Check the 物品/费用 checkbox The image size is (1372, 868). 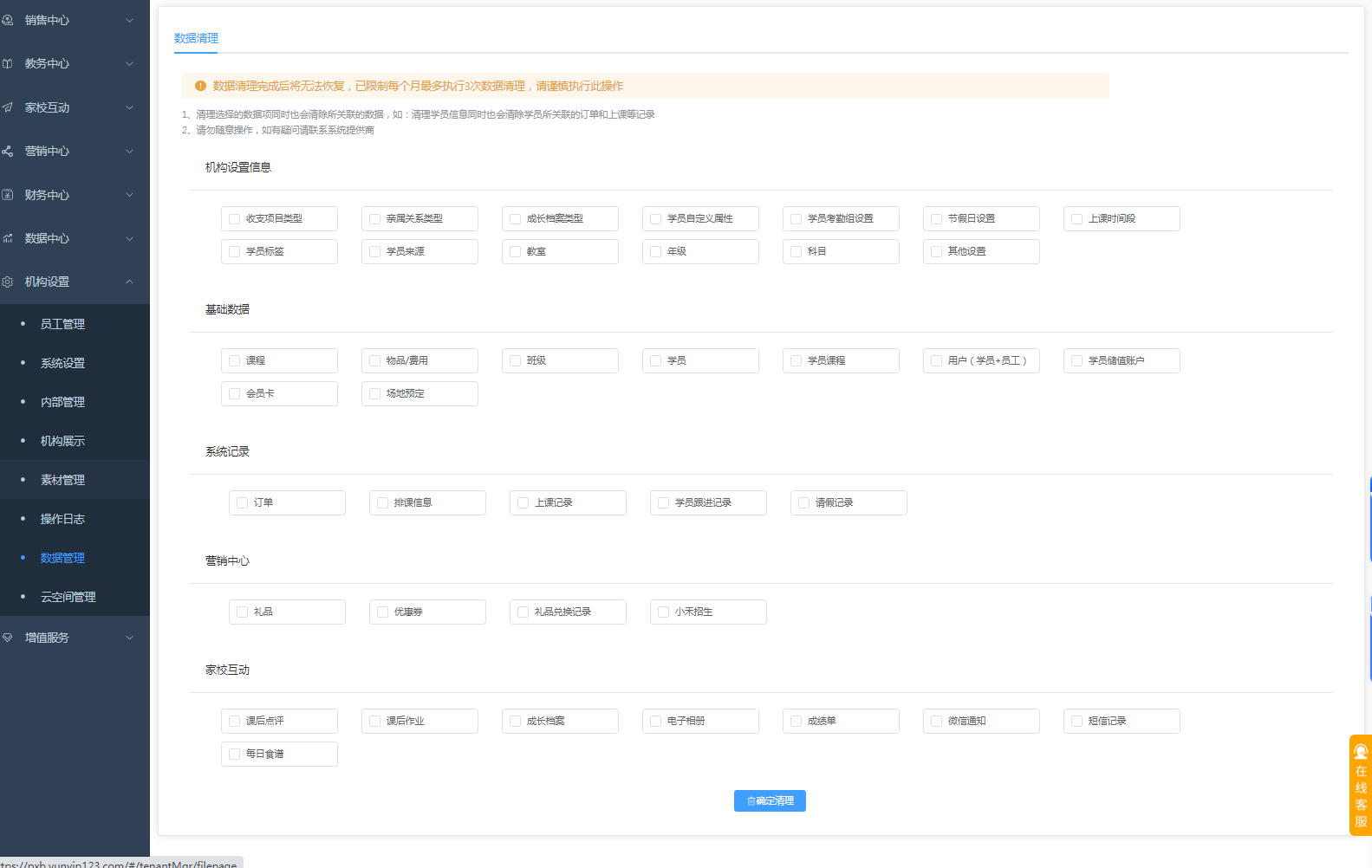point(374,361)
